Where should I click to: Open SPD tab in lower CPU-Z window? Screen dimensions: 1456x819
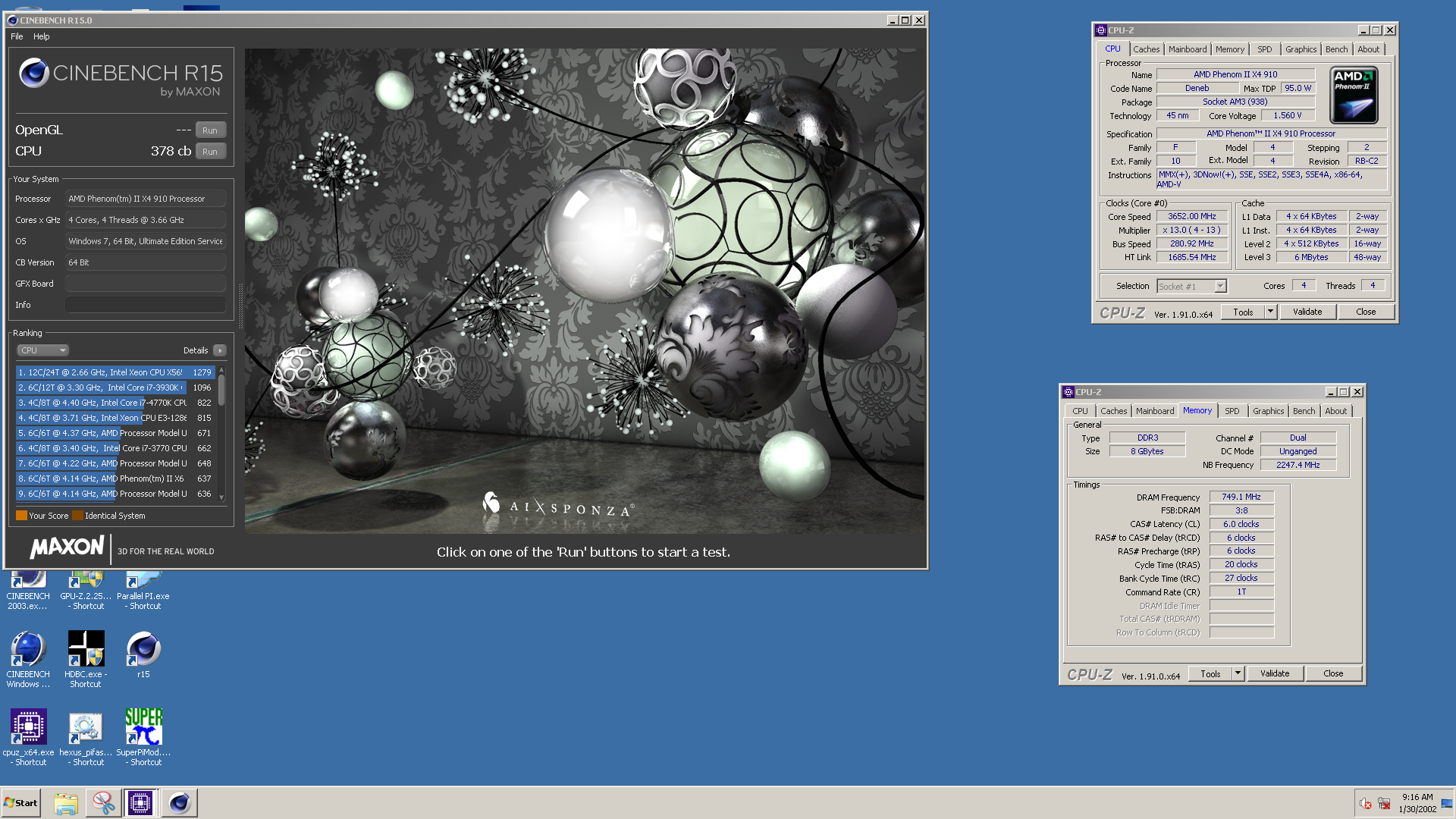tap(1232, 411)
